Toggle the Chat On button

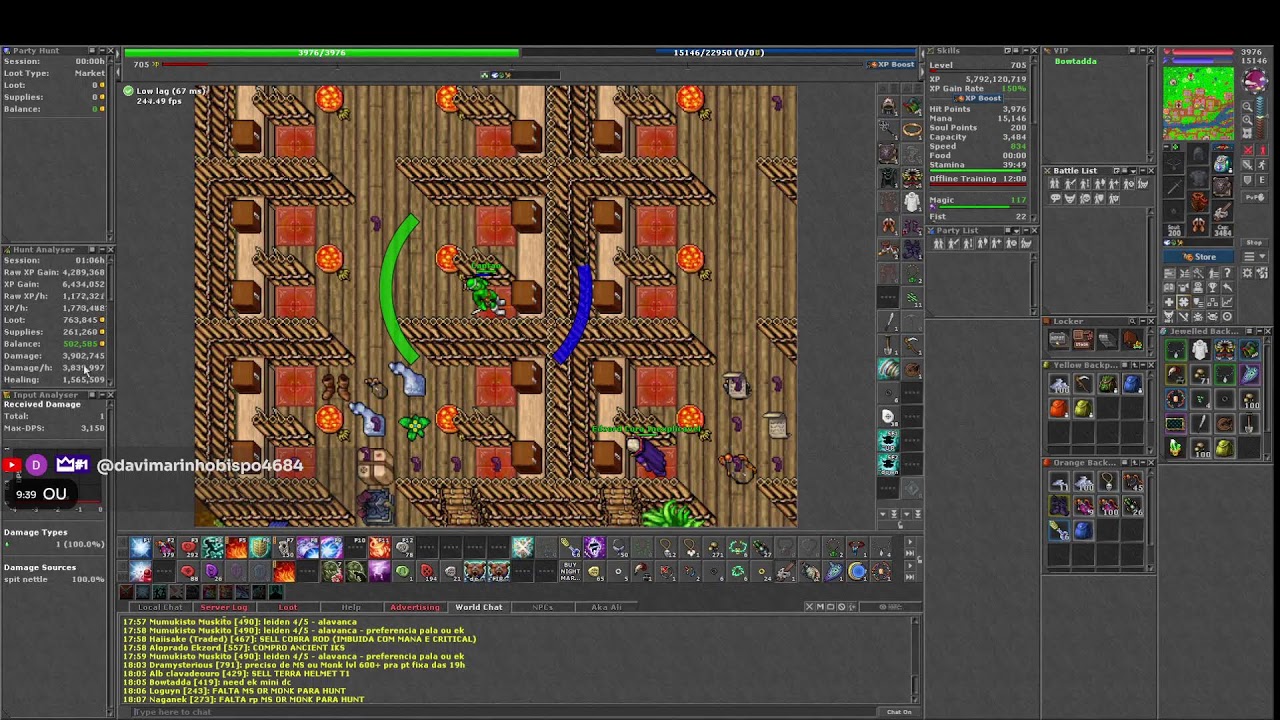click(899, 712)
